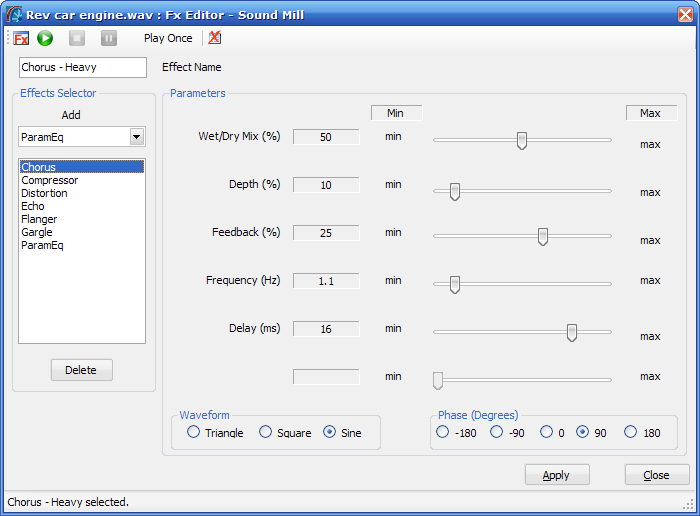Select the Triangle waveform option
The height and width of the screenshot is (516, 700).
(215, 433)
